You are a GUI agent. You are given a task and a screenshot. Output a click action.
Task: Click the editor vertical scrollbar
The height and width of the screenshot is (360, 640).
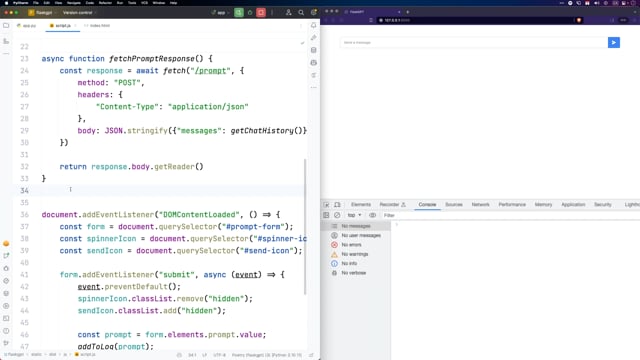(x=305, y=227)
